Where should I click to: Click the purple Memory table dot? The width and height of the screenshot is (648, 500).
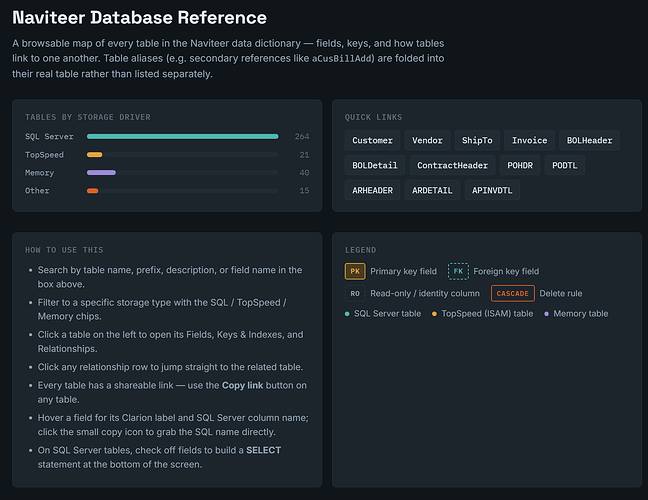pos(546,314)
